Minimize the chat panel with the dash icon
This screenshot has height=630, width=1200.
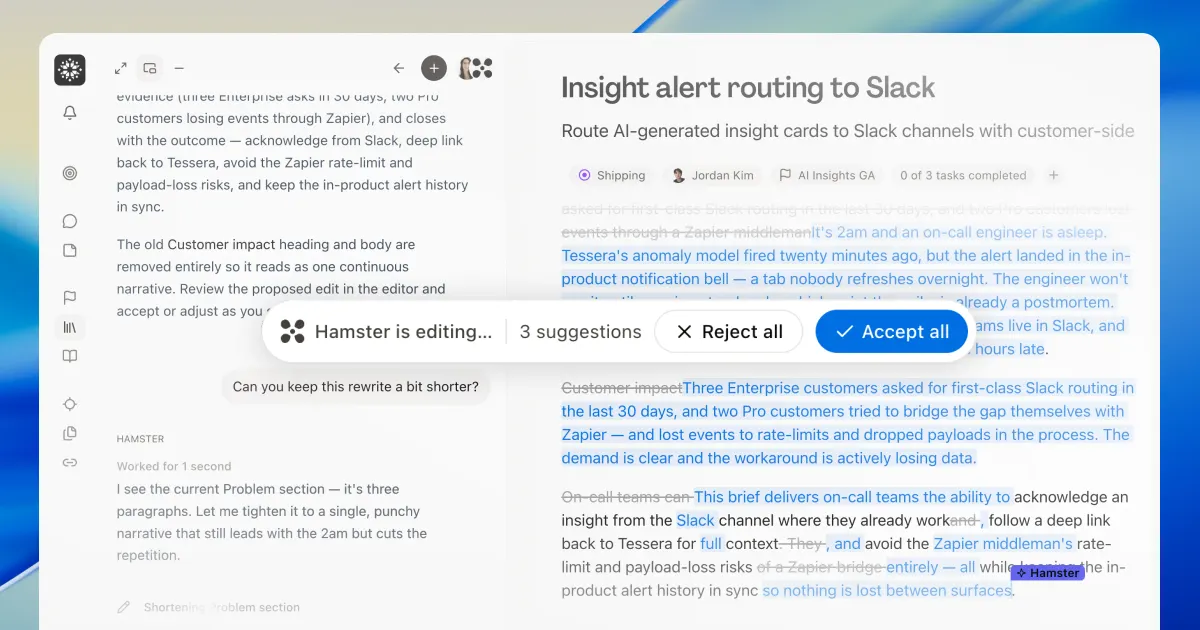point(179,68)
